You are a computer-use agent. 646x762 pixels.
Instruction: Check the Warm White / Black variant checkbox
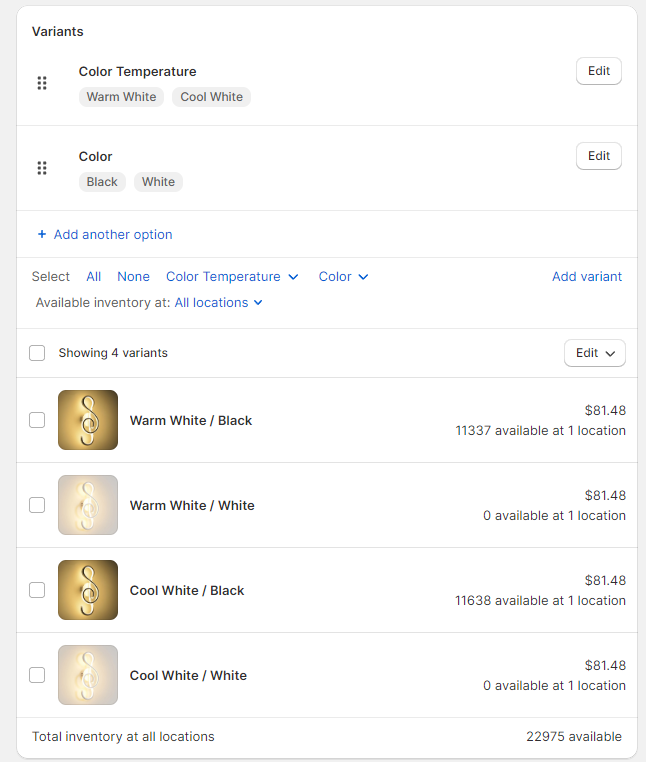tap(37, 420)
